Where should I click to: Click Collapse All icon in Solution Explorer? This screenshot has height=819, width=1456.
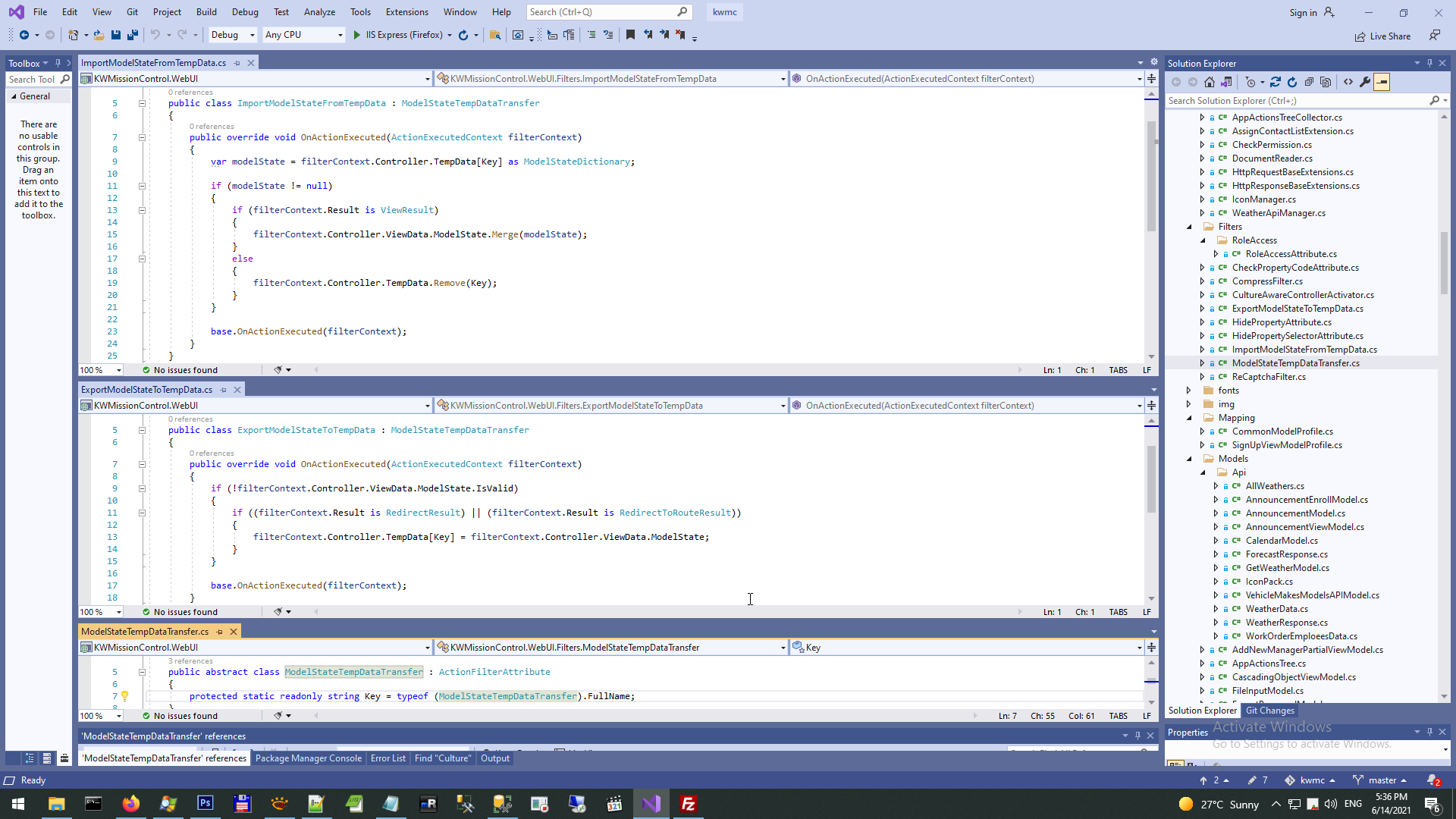(x=1309, y=82)
